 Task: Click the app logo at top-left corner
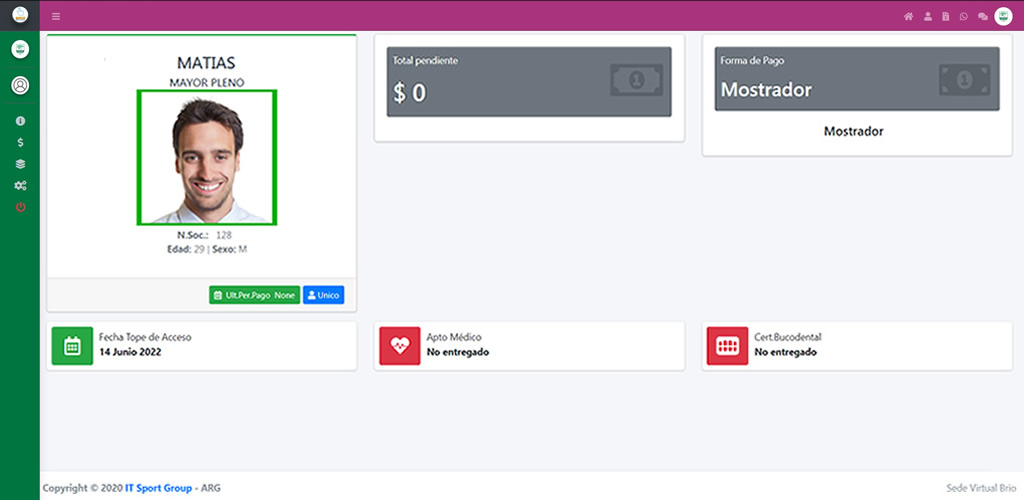(x=20, y=15)
